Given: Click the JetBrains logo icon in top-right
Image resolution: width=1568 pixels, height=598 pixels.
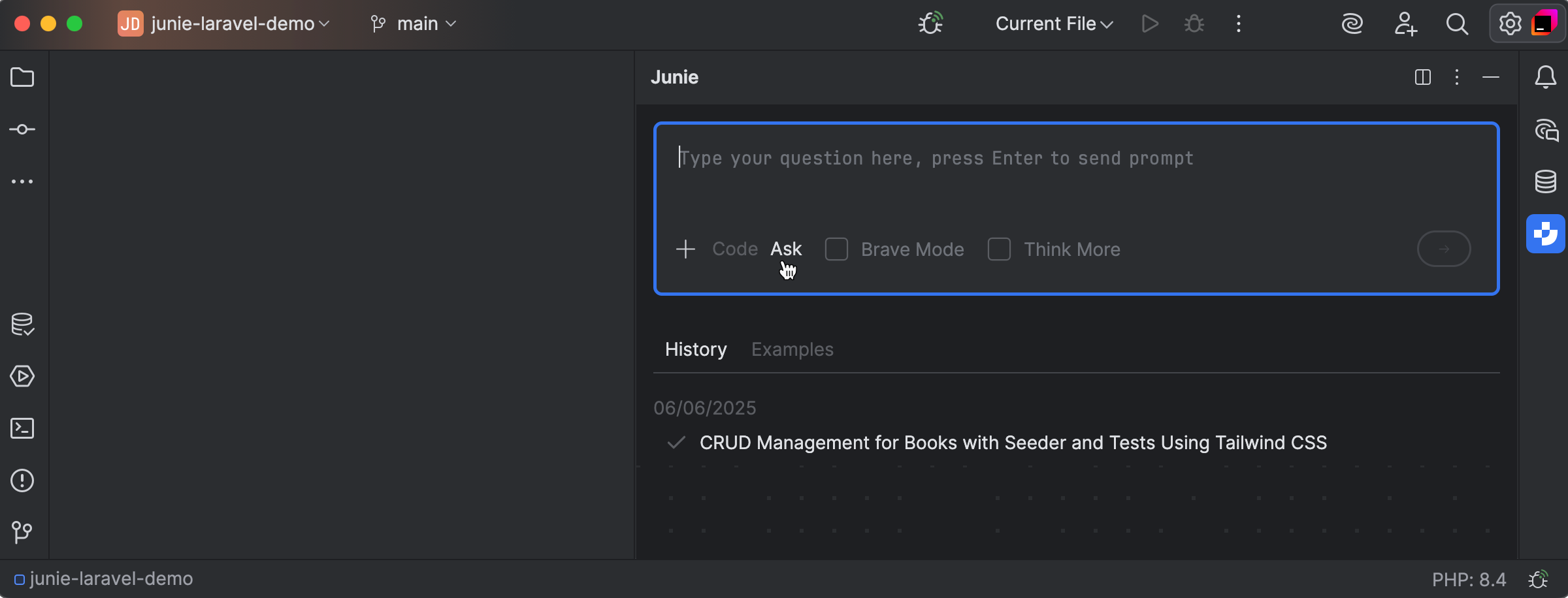Looking at the screenshot, I should coord(1544,24).
